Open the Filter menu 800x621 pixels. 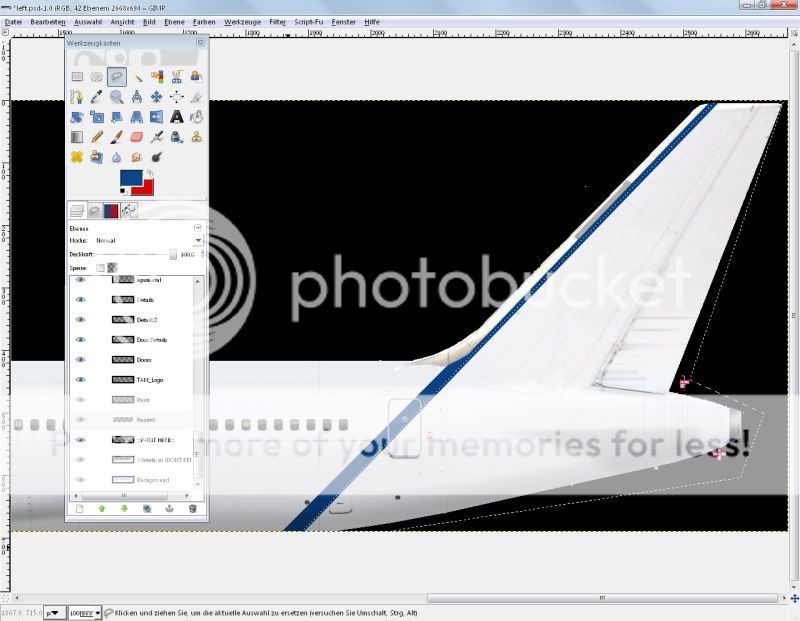pos(277,21)
